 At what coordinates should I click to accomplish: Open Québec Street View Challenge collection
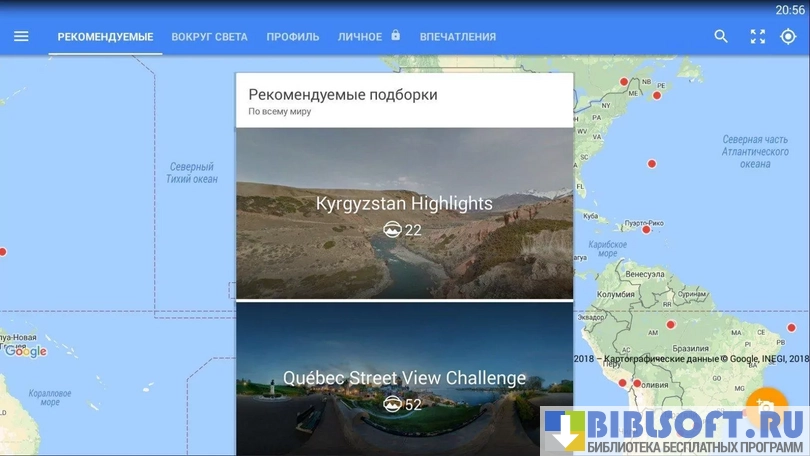pyautogui.click(x=404, y=378)
